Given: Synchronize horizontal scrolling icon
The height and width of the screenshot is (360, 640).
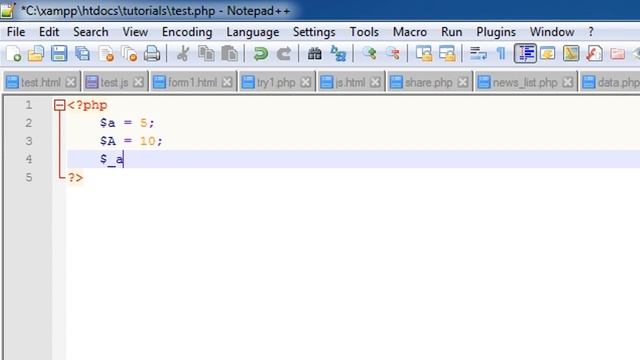Looking at the screenshot, I should coord(447,54).
